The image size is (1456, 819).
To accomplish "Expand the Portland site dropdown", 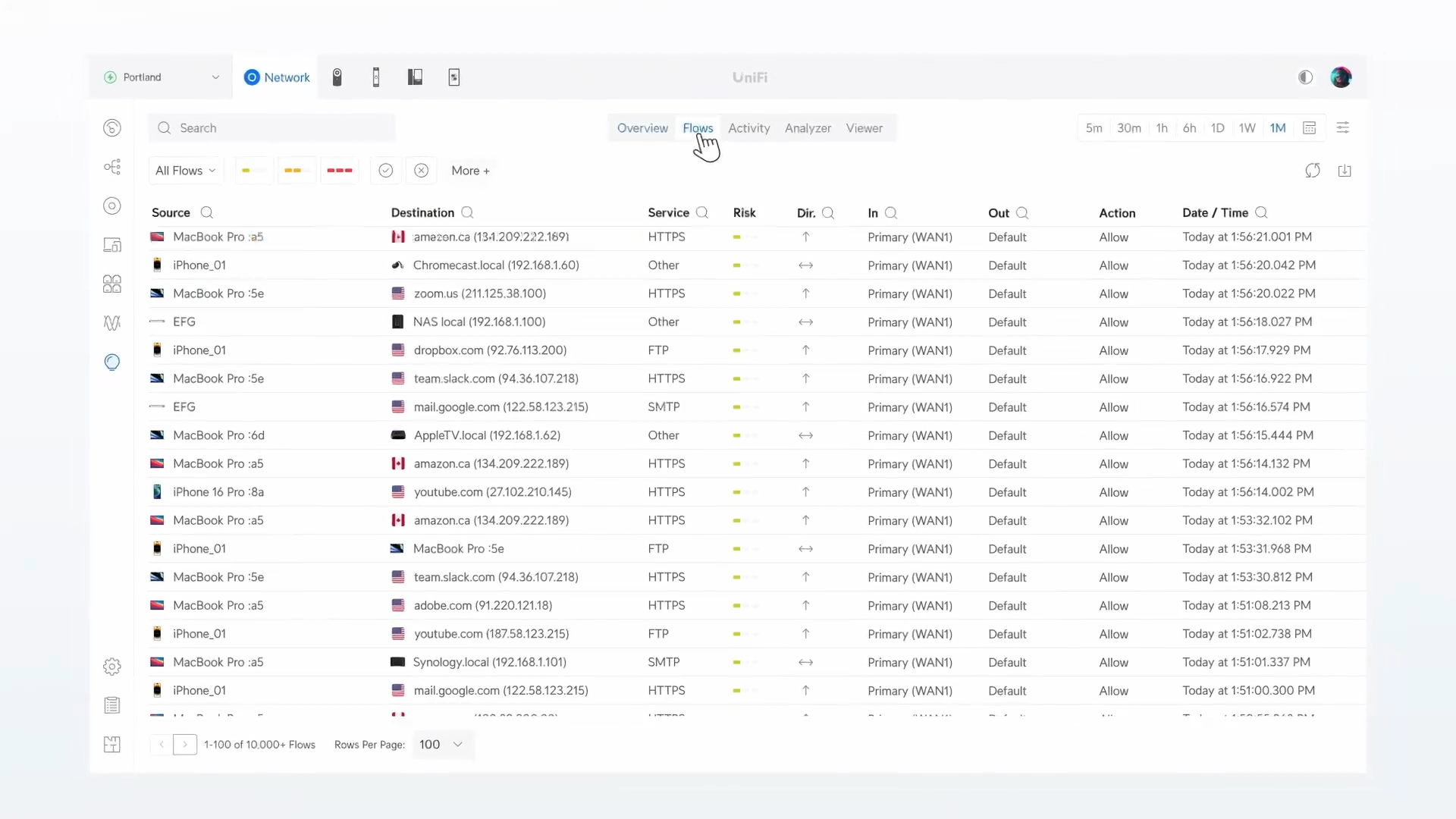I will pos(162,77).
